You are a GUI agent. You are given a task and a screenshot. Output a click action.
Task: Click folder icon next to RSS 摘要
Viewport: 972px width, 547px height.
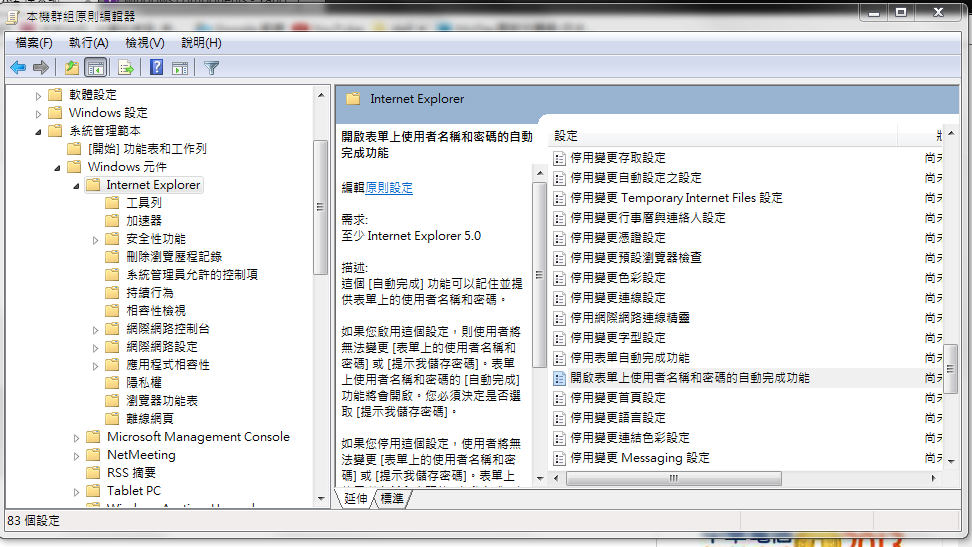coord(93,472)
